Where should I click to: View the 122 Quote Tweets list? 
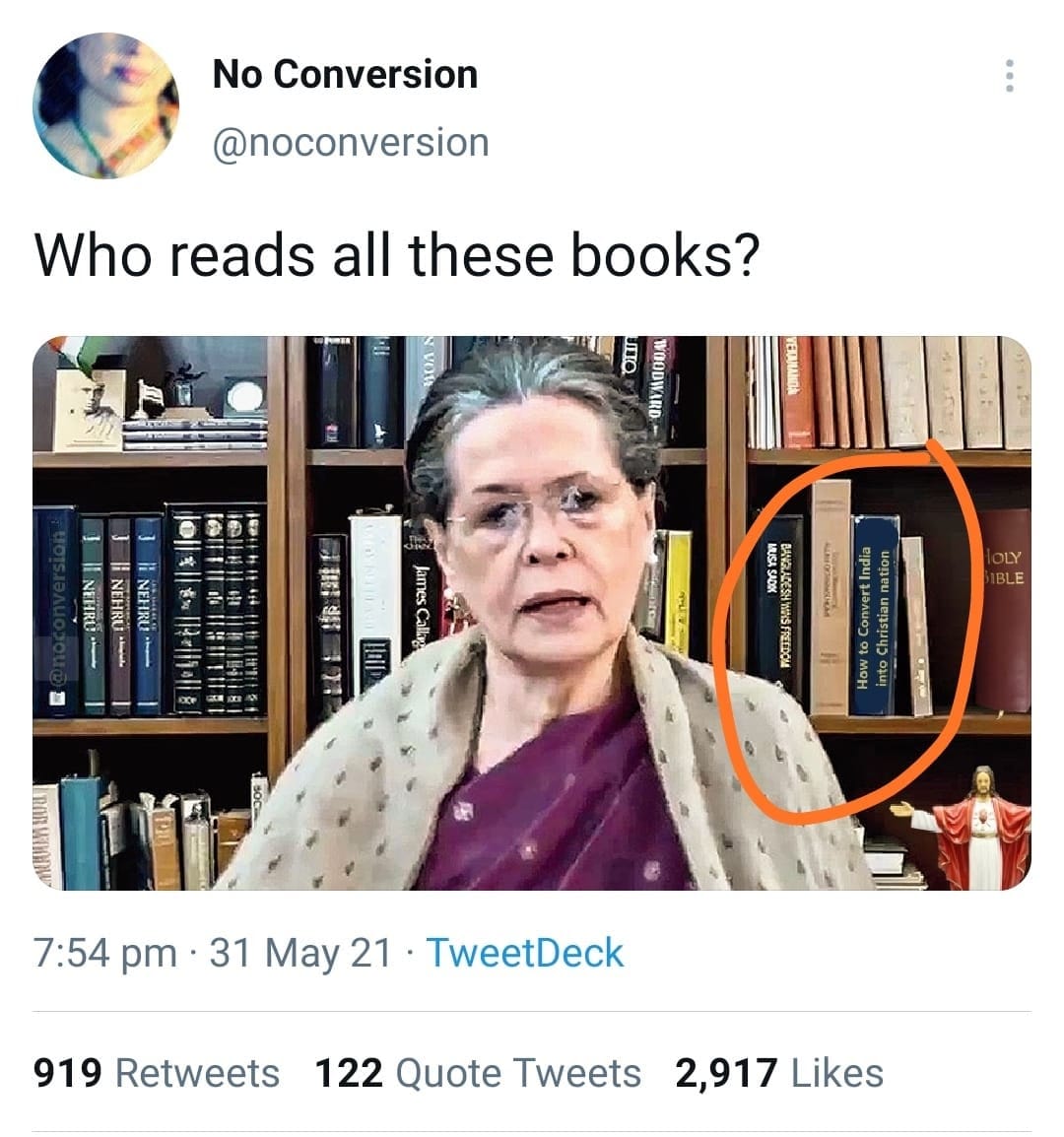click(478, 1073)
